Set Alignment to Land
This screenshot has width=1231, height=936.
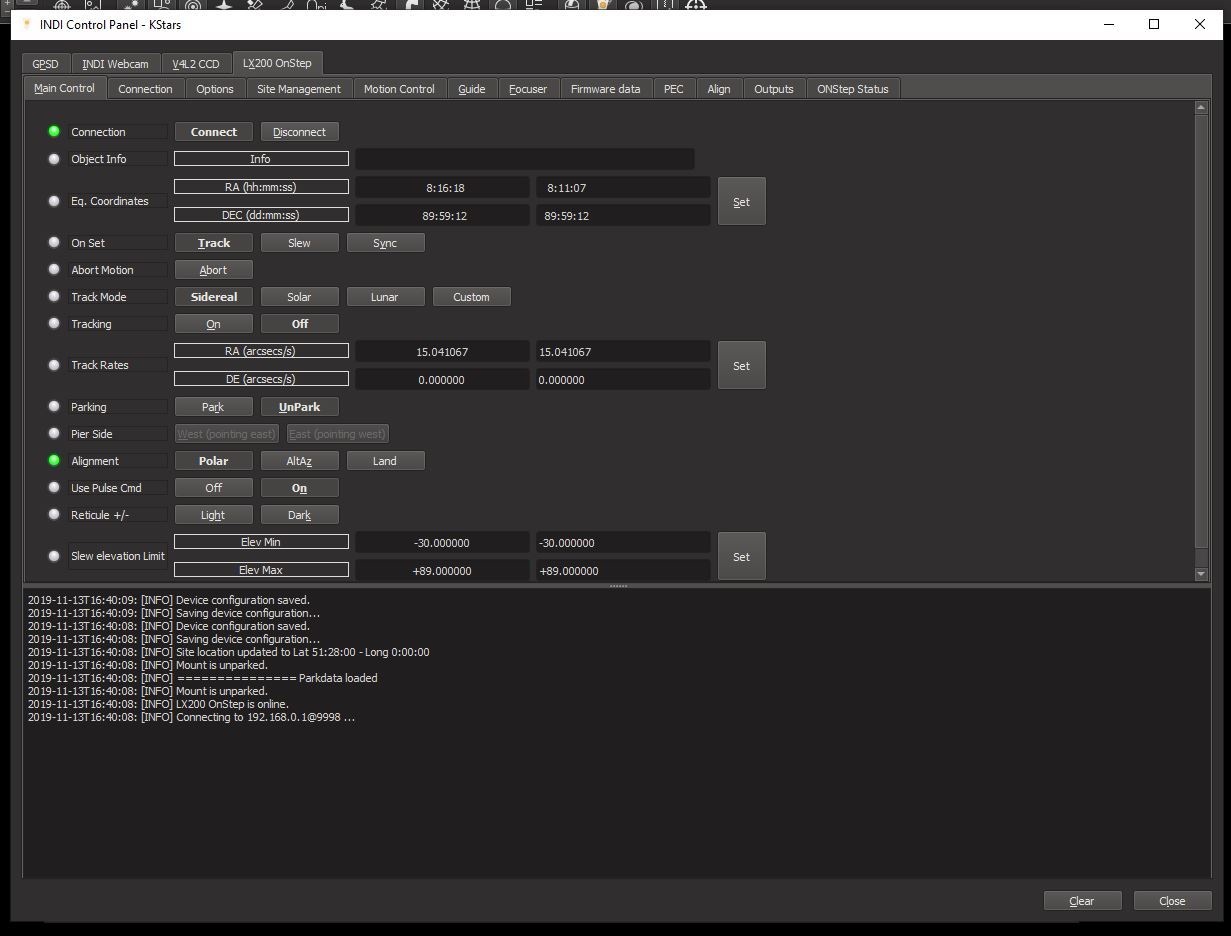[x=385, y=461]
